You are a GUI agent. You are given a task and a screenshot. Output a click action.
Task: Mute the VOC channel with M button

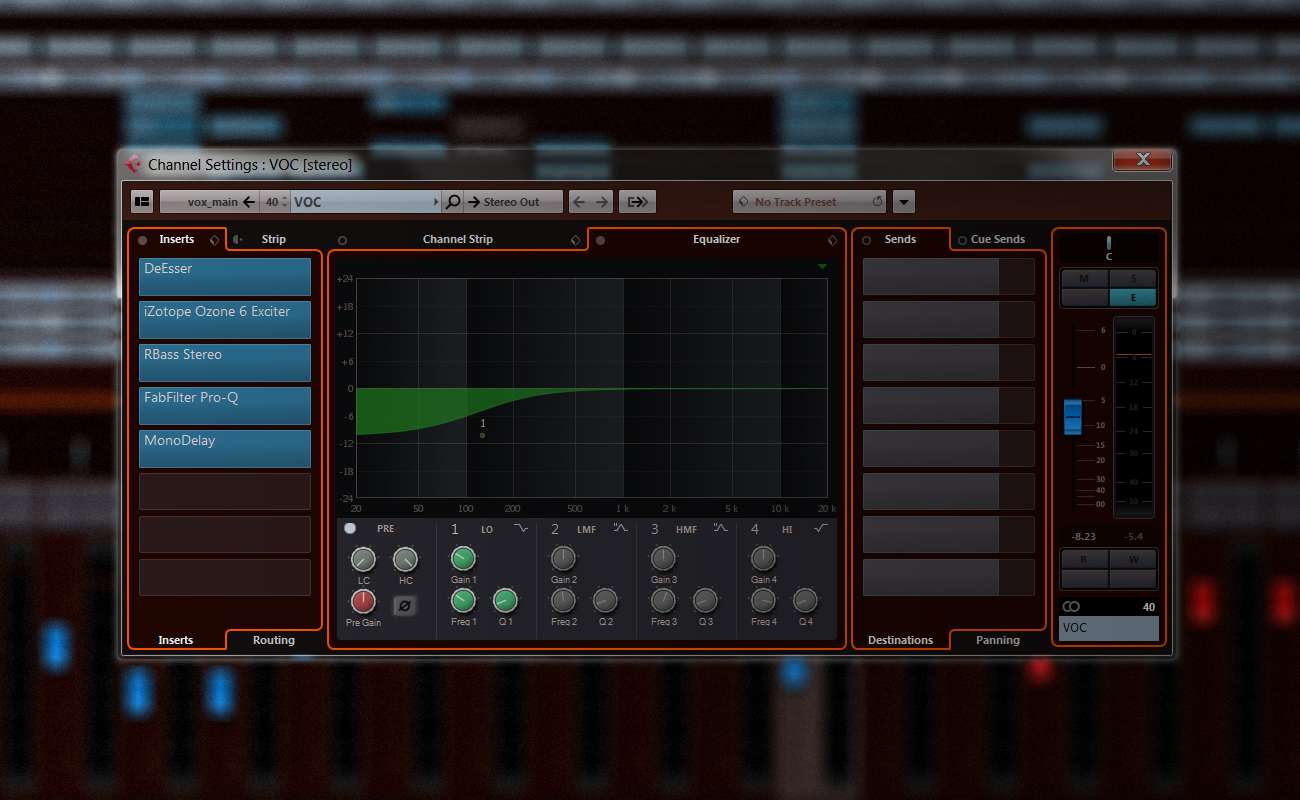coord(1084,278)
